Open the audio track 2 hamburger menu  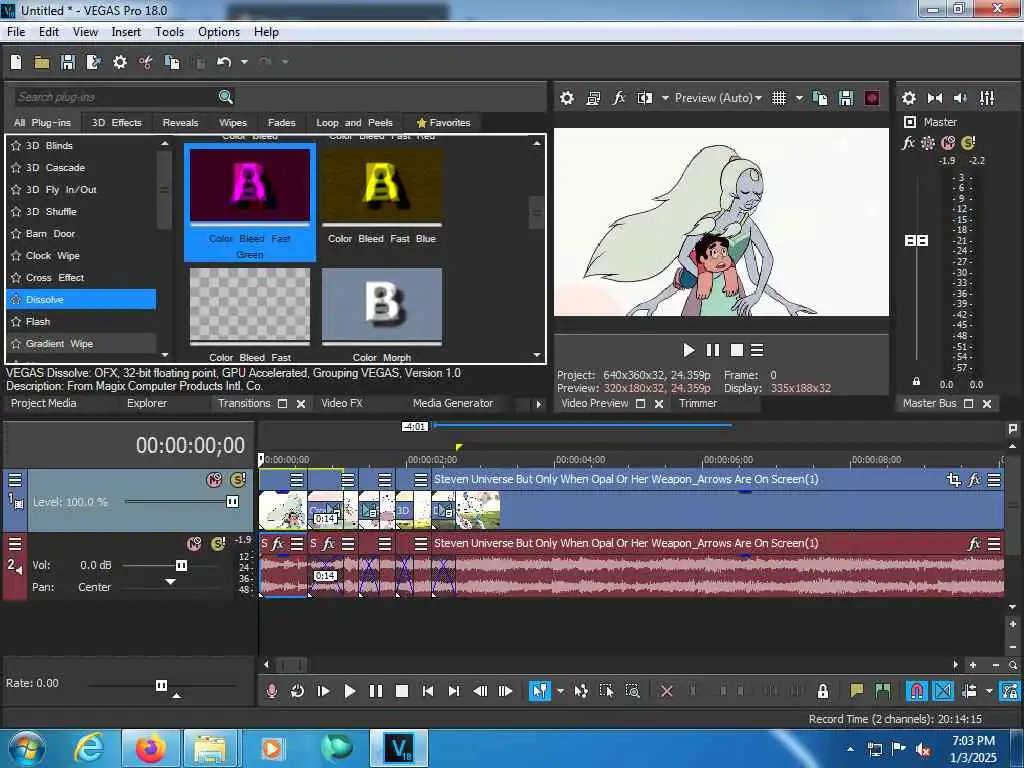pyautogui.click(x=15, y=543)
